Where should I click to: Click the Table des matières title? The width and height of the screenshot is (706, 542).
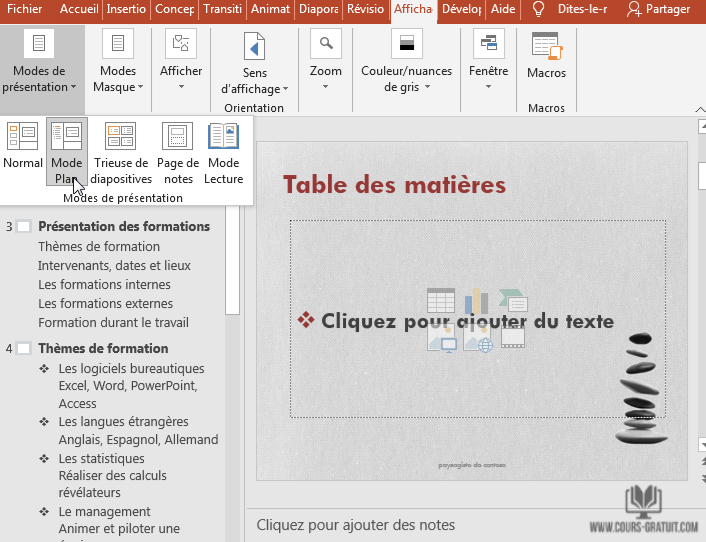[394, 184]
